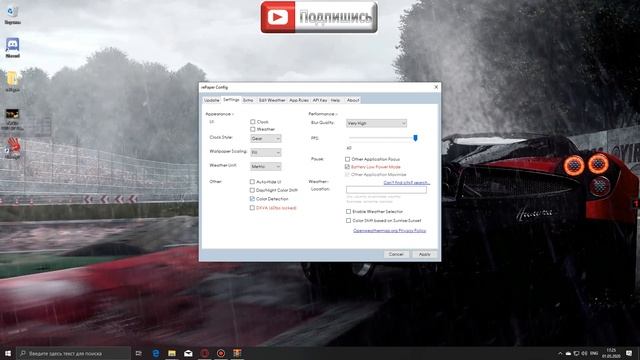Open the OneDrive cloud tray icon
Image resolution: width=640 pixels, height=360 pixels.
point(568,353)
